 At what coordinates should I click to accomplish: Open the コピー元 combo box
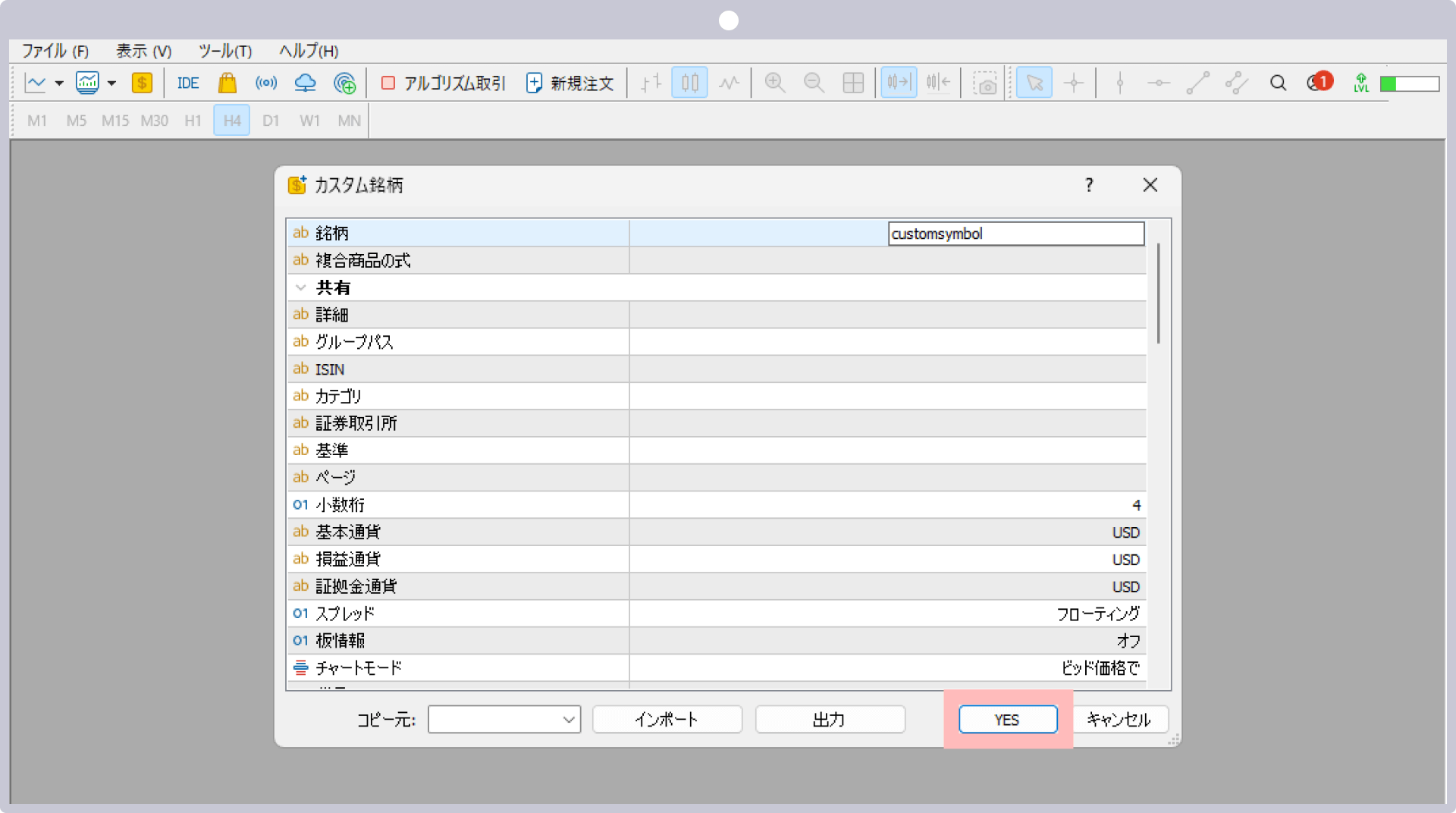[504, 719]
